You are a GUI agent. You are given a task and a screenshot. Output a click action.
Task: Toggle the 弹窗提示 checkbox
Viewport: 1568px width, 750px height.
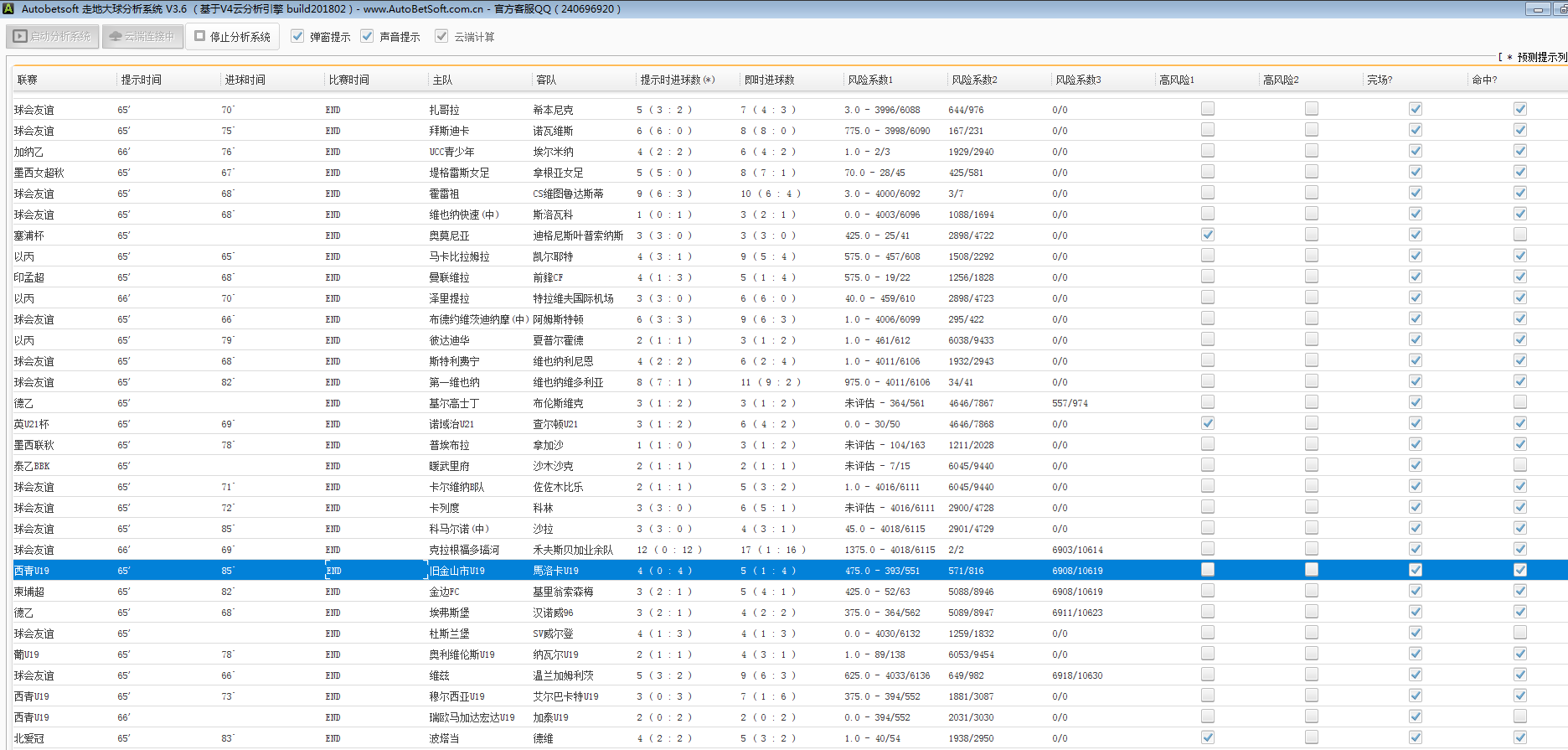[x=297, y=36]
